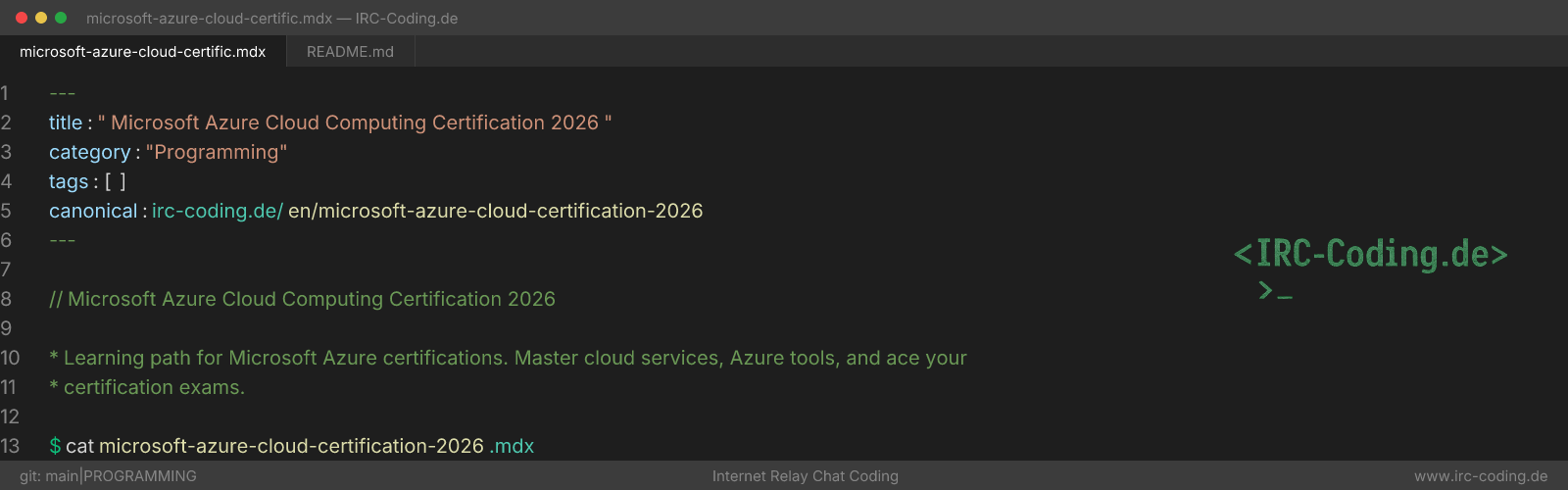
Task: Switch to the README.md tab
Action: click(x=350, y=52)
